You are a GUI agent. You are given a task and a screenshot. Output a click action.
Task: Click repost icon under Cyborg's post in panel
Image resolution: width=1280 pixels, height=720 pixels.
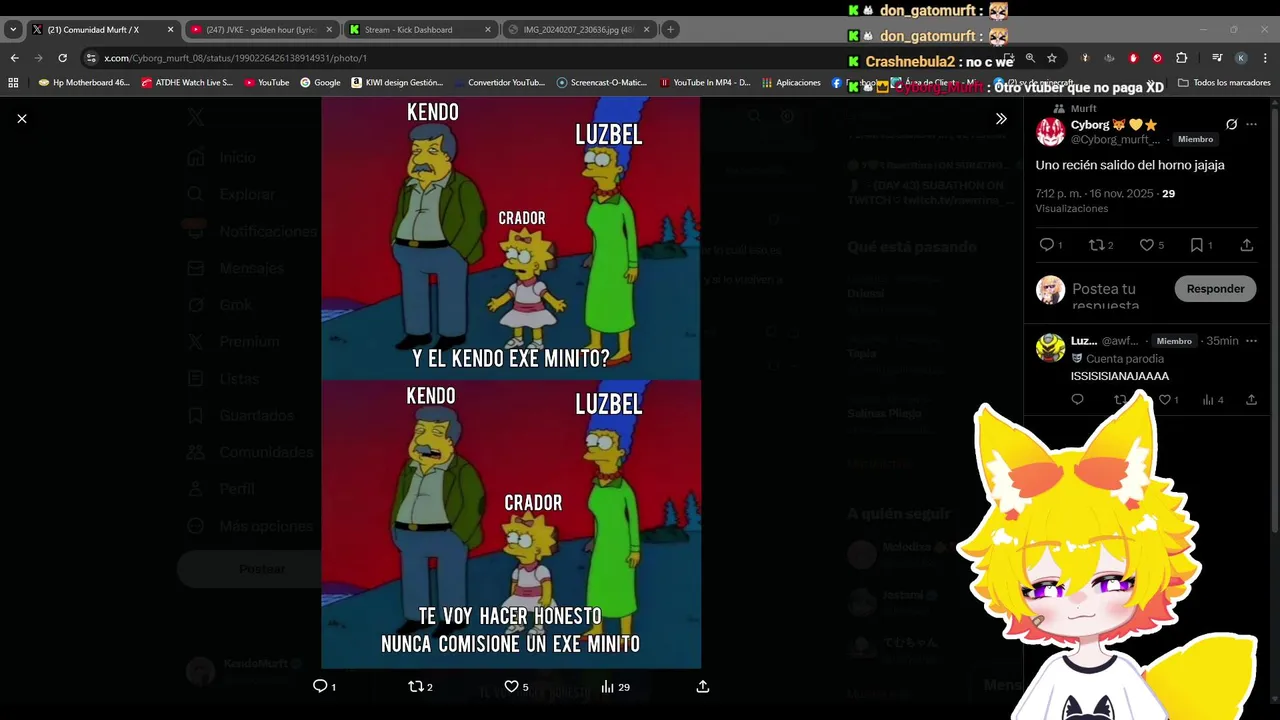[1096, 245]
